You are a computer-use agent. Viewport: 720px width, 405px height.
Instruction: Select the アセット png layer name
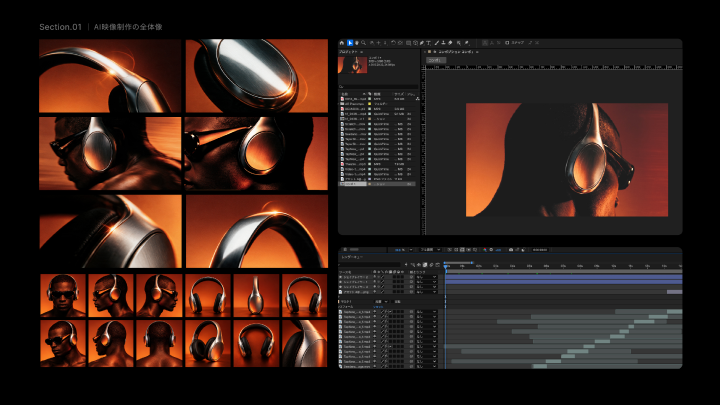coord(356,292)
